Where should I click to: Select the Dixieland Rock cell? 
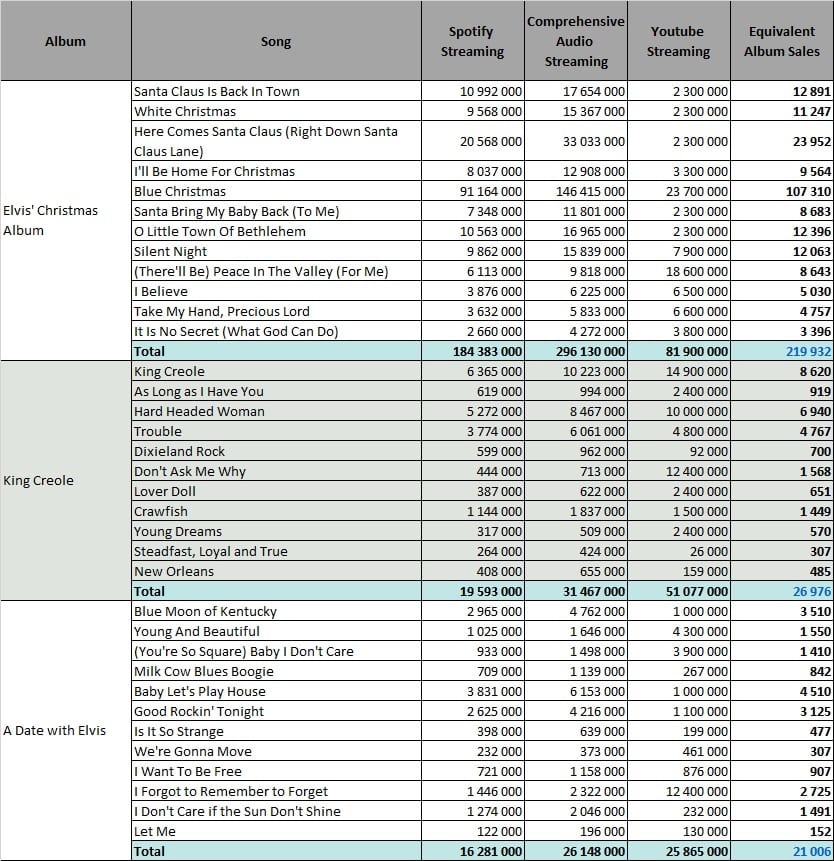[276, 451]
